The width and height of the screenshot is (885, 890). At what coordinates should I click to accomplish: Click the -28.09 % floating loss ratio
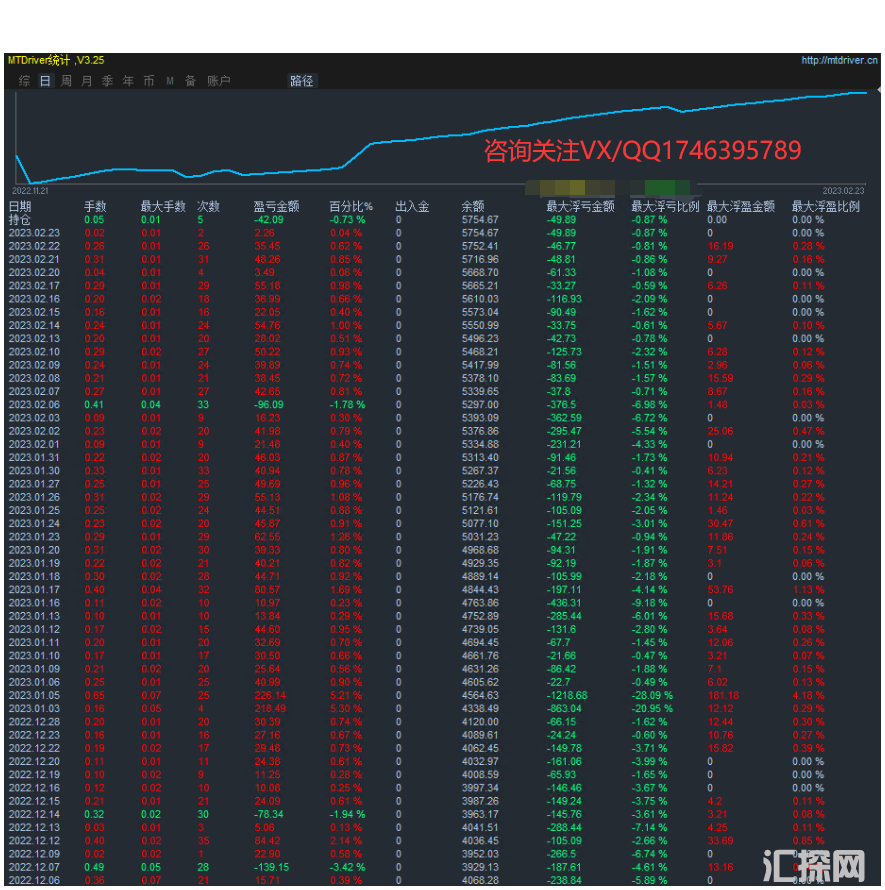[652, 695]
